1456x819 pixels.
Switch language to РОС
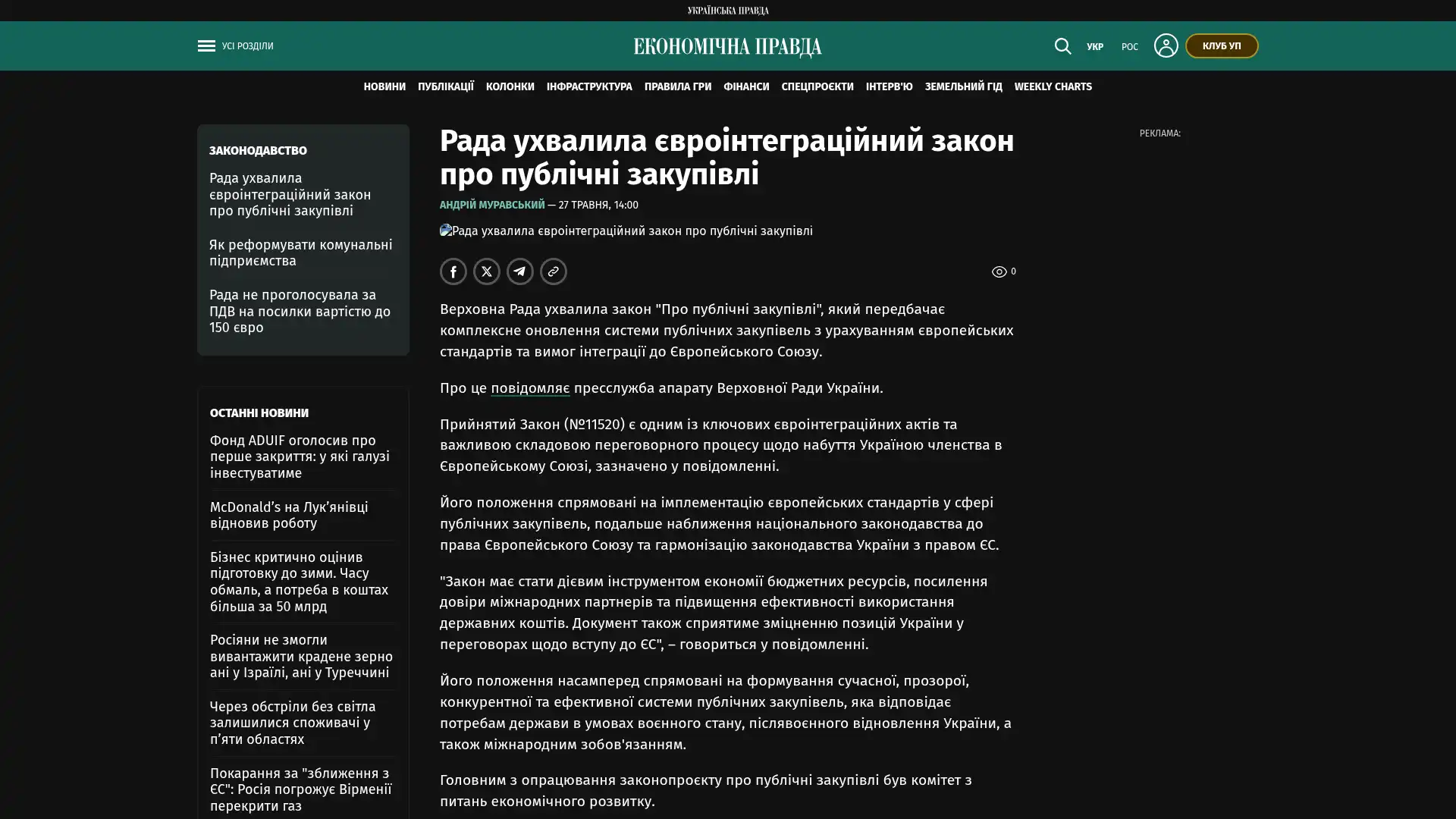1129,47
